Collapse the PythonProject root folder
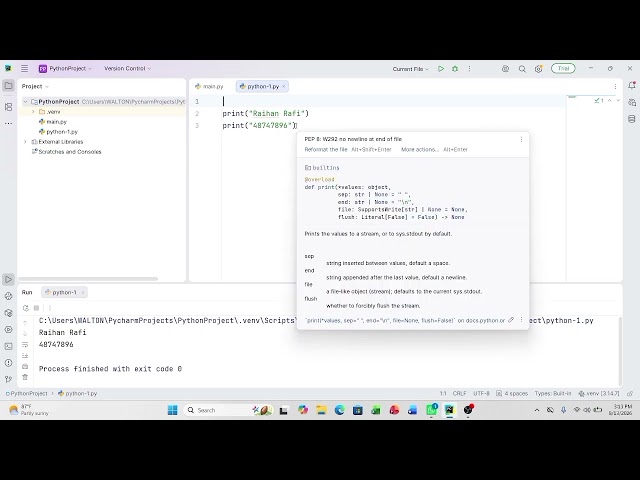 [25, 102]
